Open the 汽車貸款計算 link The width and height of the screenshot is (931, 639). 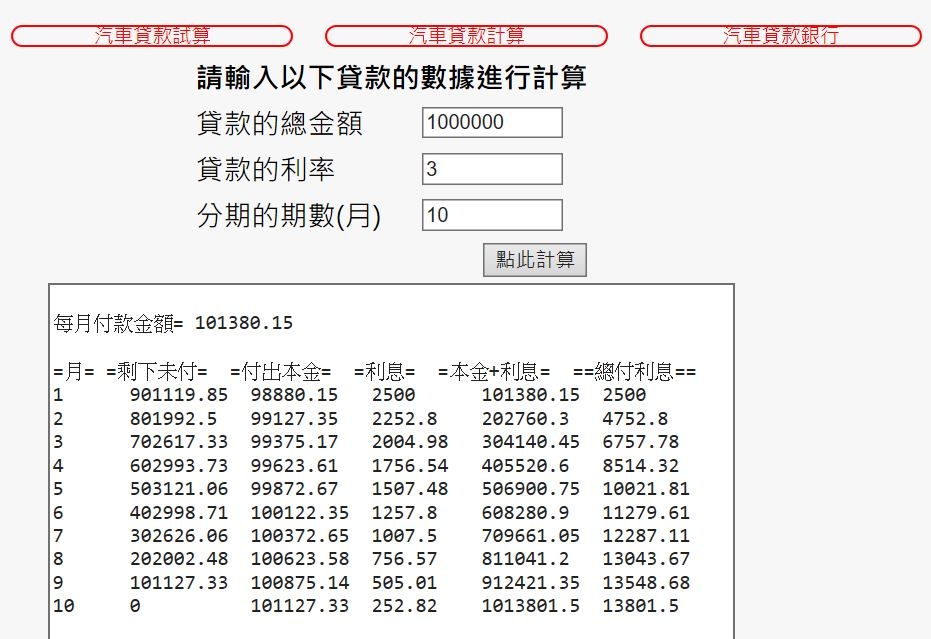pos(466,36)
